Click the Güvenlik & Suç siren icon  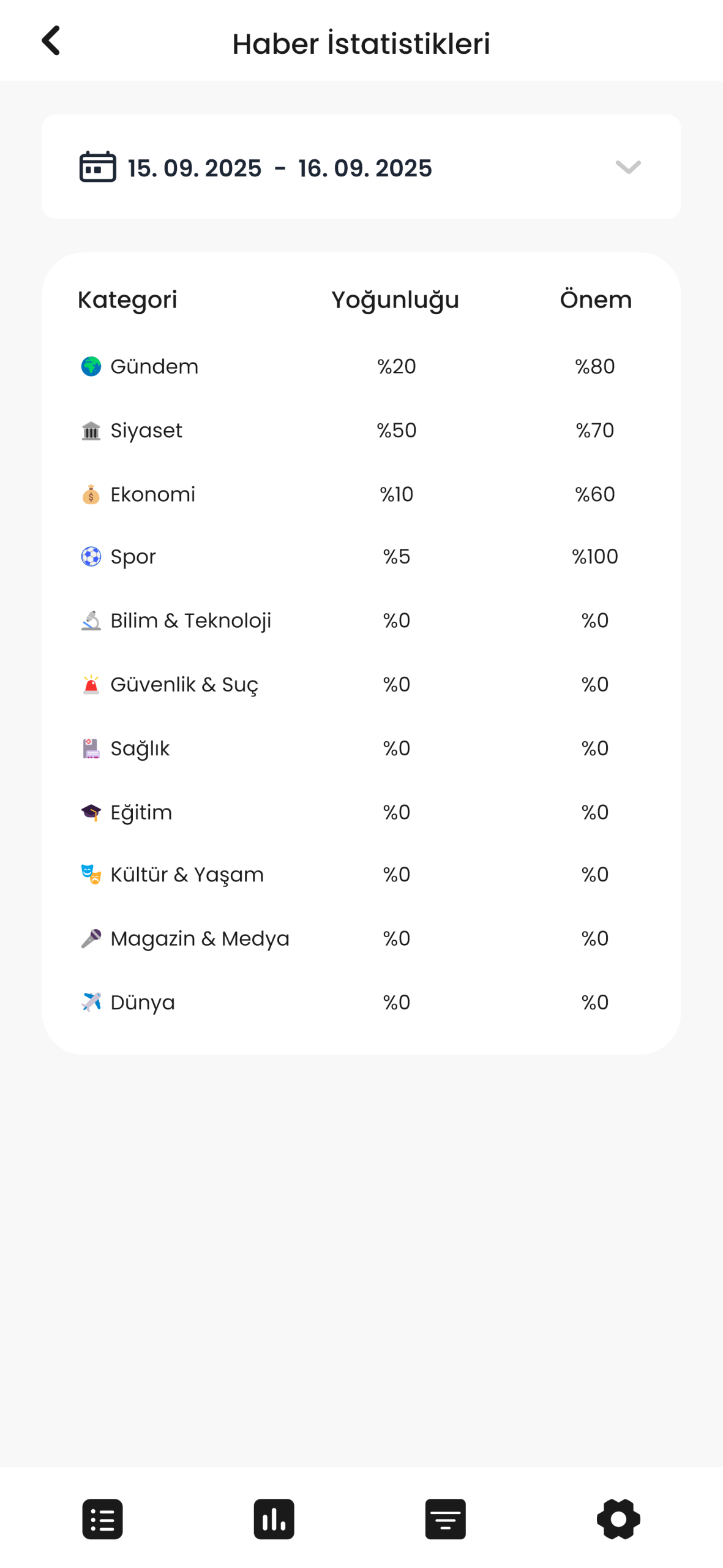tap(91, 684)
